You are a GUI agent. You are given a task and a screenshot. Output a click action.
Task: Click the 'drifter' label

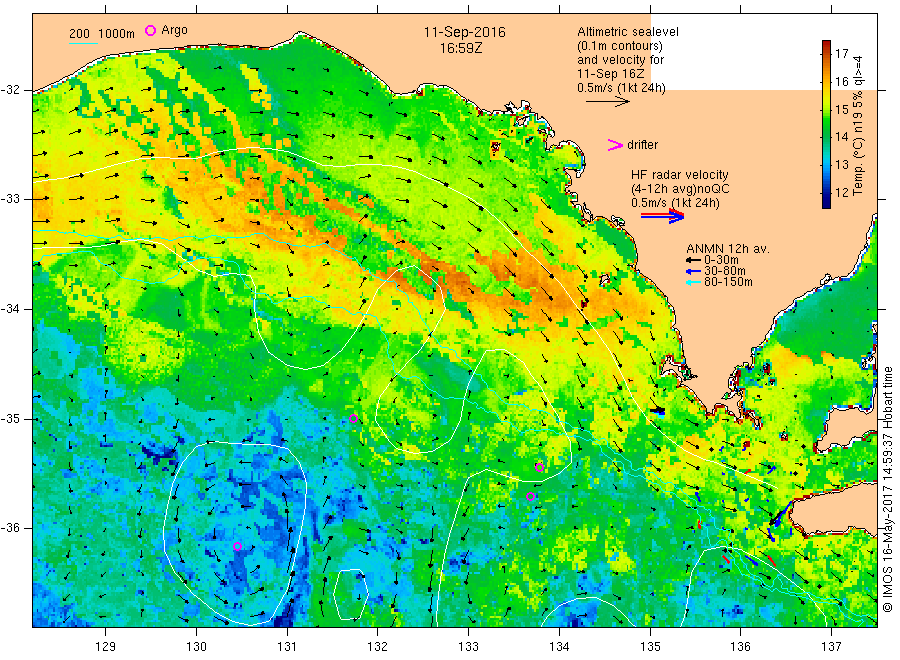(642, 145)
